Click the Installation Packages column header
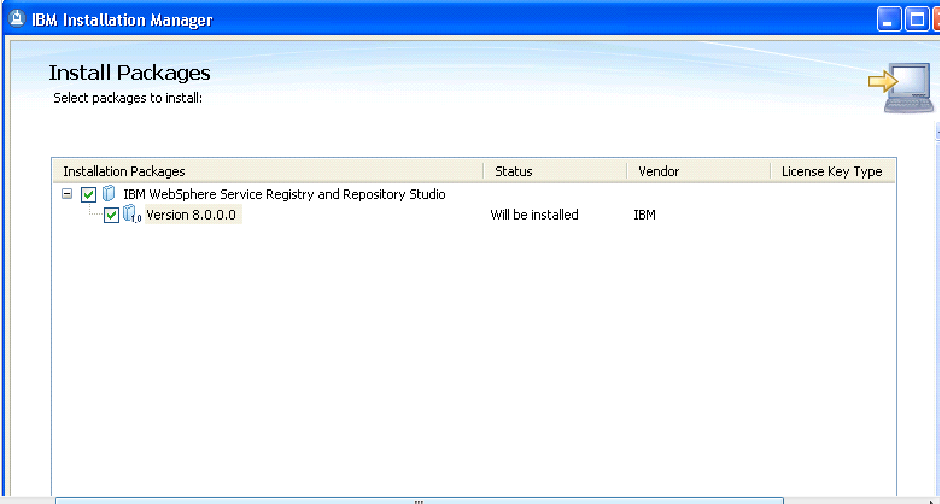This screenshot has width=940, height=504. pyautogui.click(x=268, y=171)
